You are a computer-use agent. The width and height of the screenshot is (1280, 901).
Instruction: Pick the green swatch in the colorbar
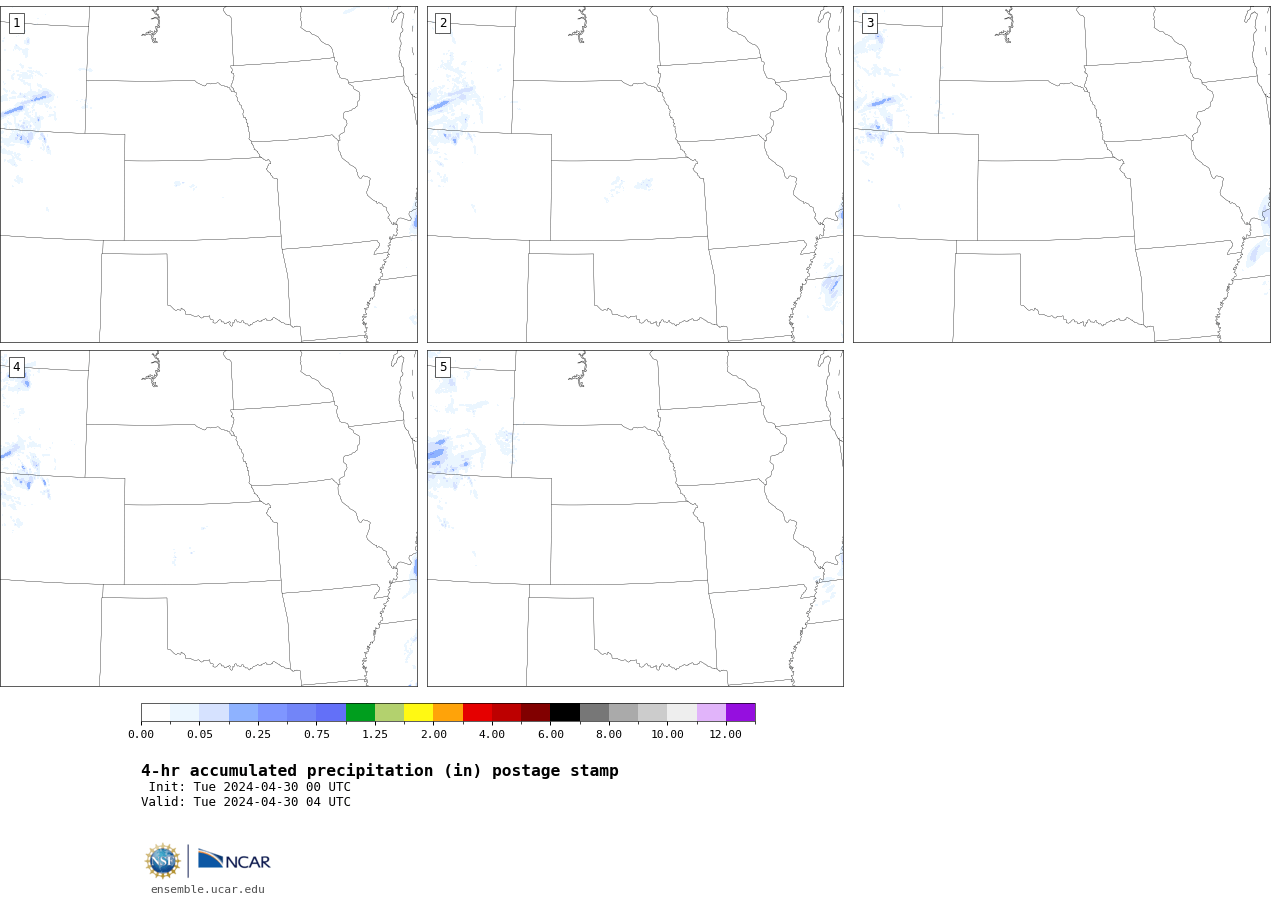pos(360,712)
